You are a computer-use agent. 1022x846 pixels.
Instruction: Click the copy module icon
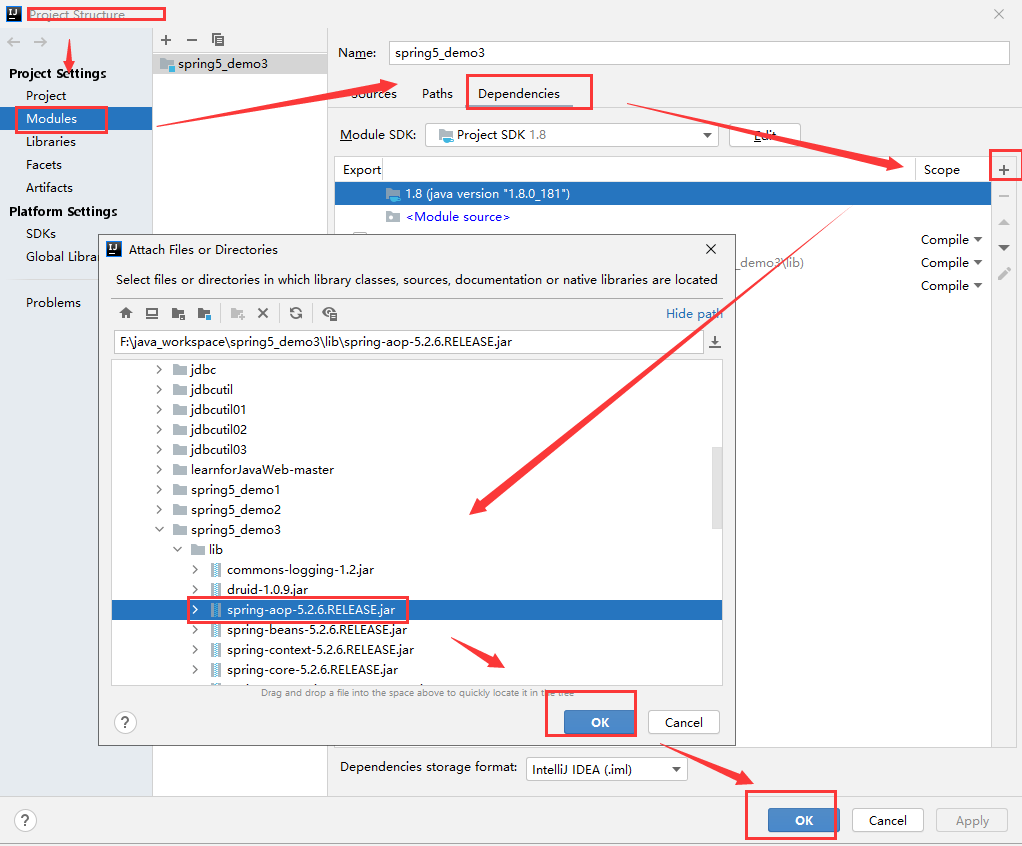[x=218, y=40]
